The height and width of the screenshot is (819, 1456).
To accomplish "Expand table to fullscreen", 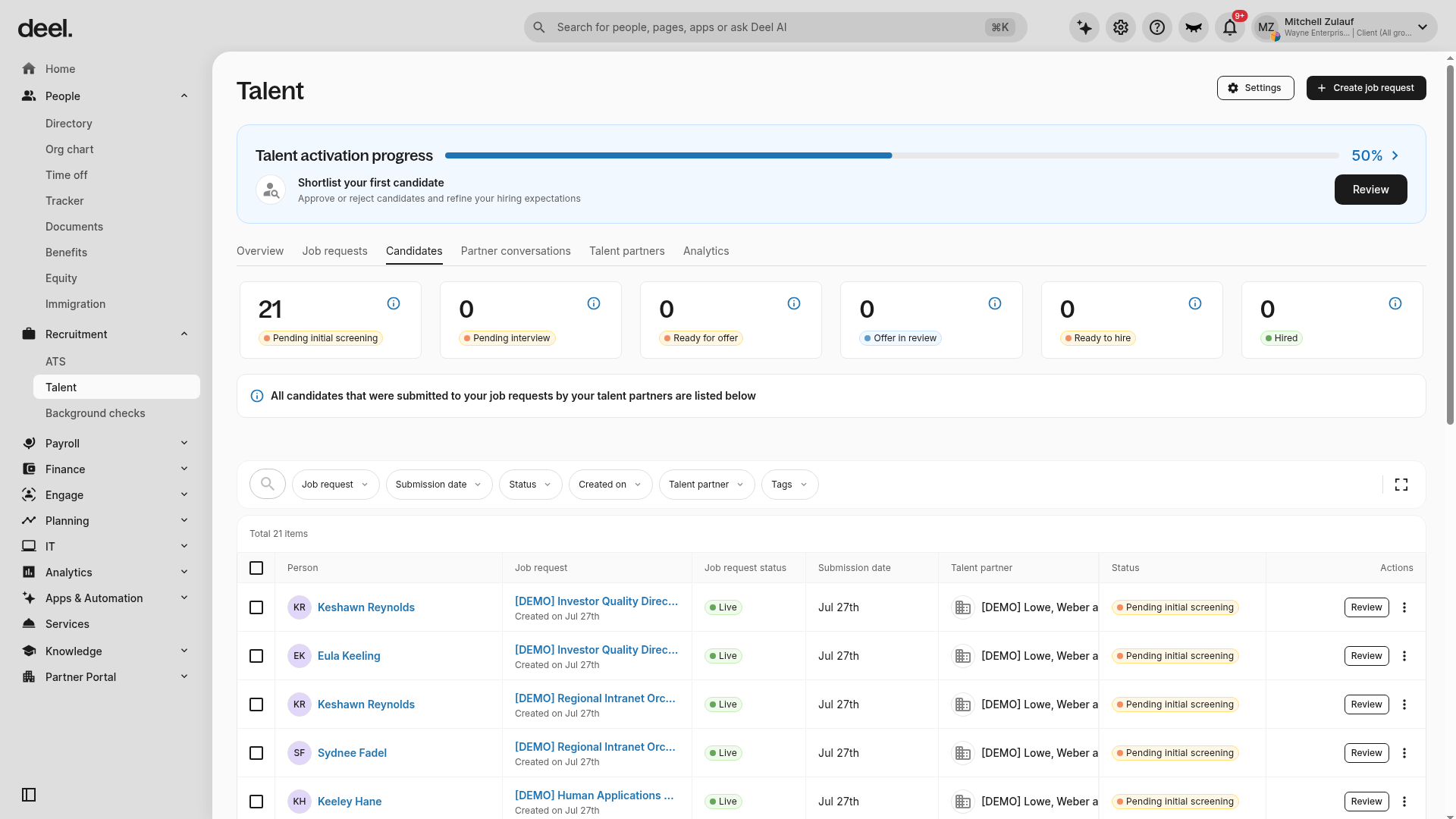I will tap(1401, 485).
